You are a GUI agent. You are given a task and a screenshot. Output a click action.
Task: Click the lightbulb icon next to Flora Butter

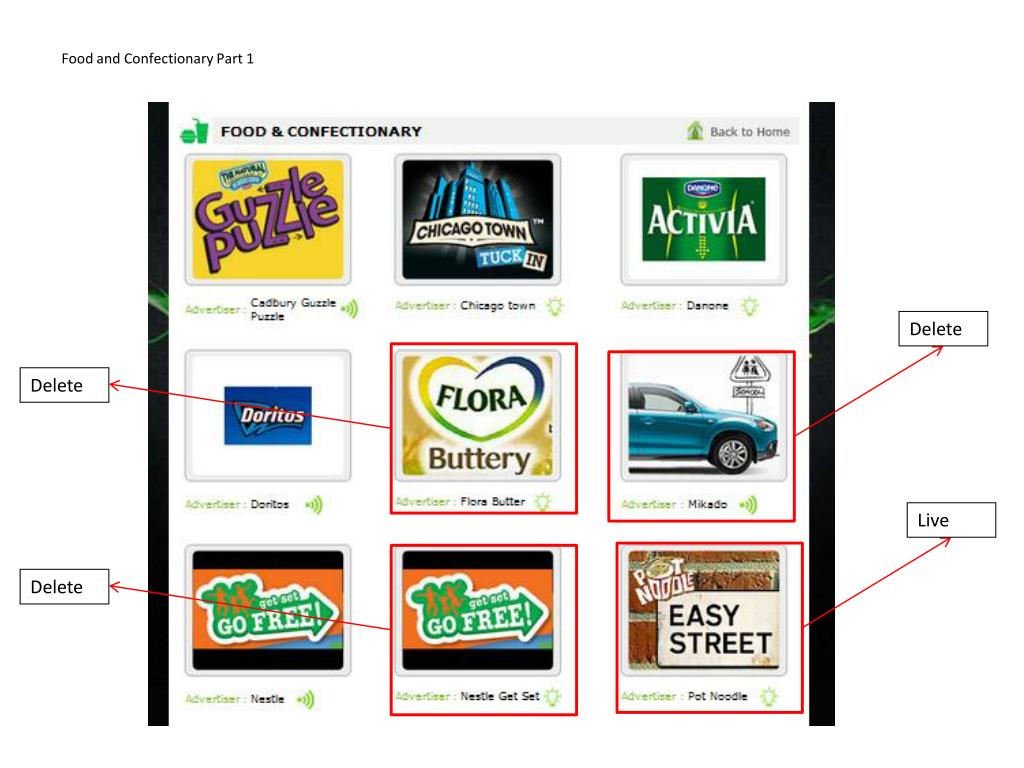pyautogui.click(x=543, y=502)
